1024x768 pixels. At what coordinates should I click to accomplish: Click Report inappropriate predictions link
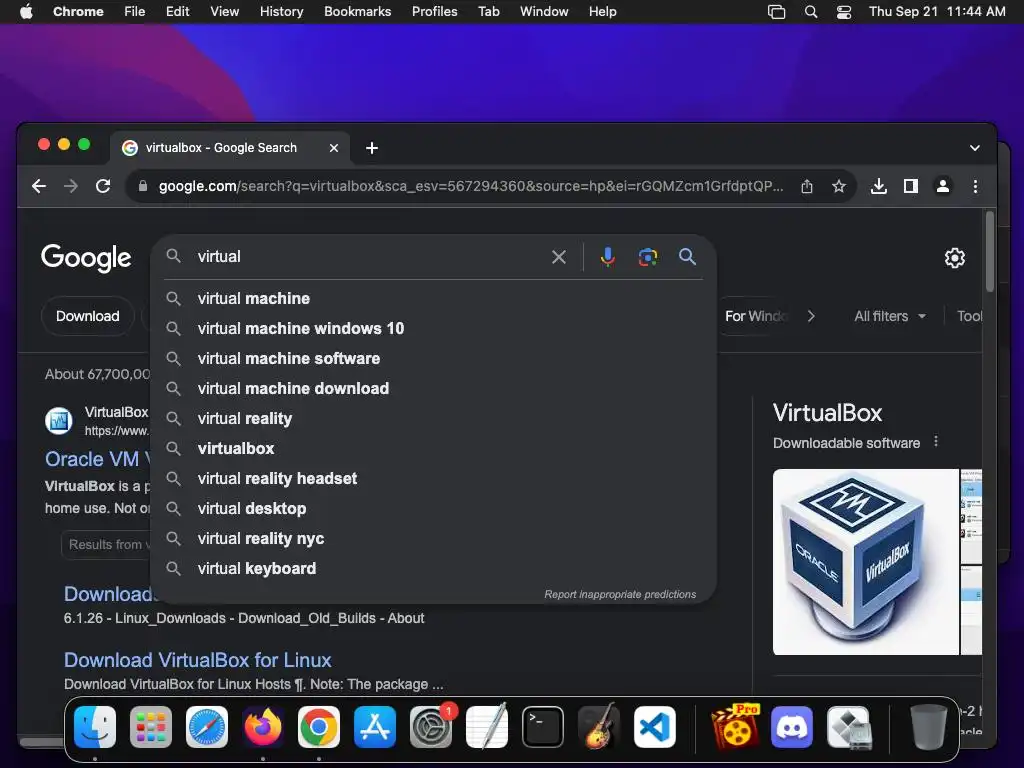coord(620,594)
